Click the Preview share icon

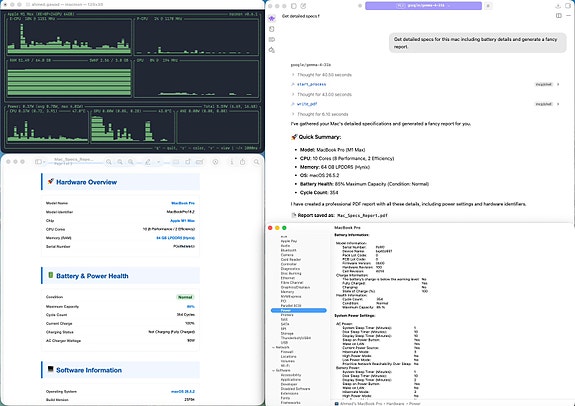(242, 162)
